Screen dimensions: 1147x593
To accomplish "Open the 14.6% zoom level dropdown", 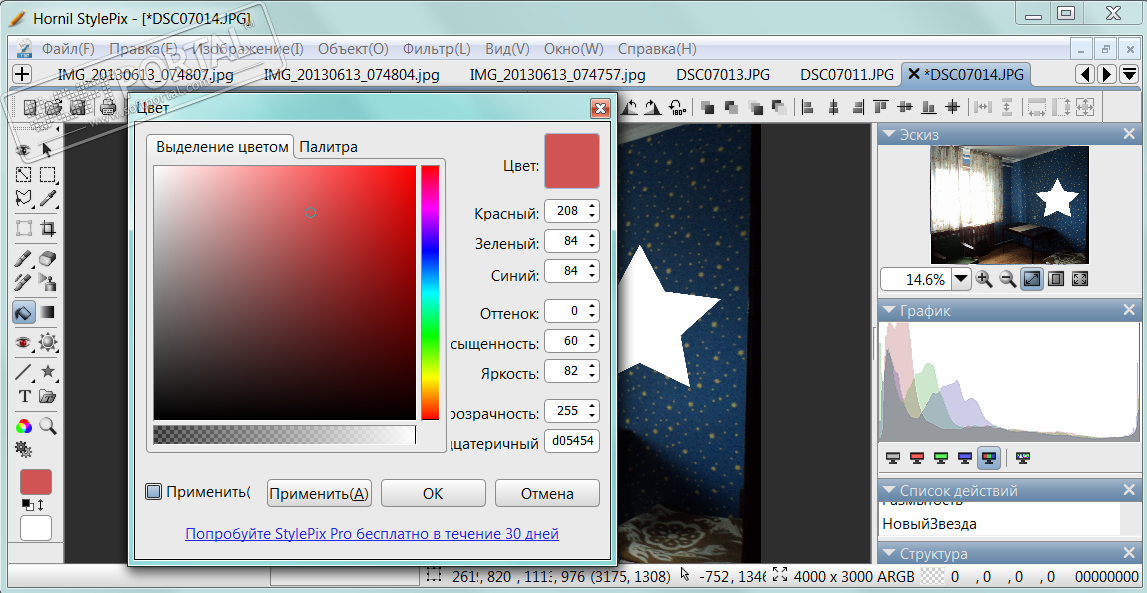I will tap(961, 279).
